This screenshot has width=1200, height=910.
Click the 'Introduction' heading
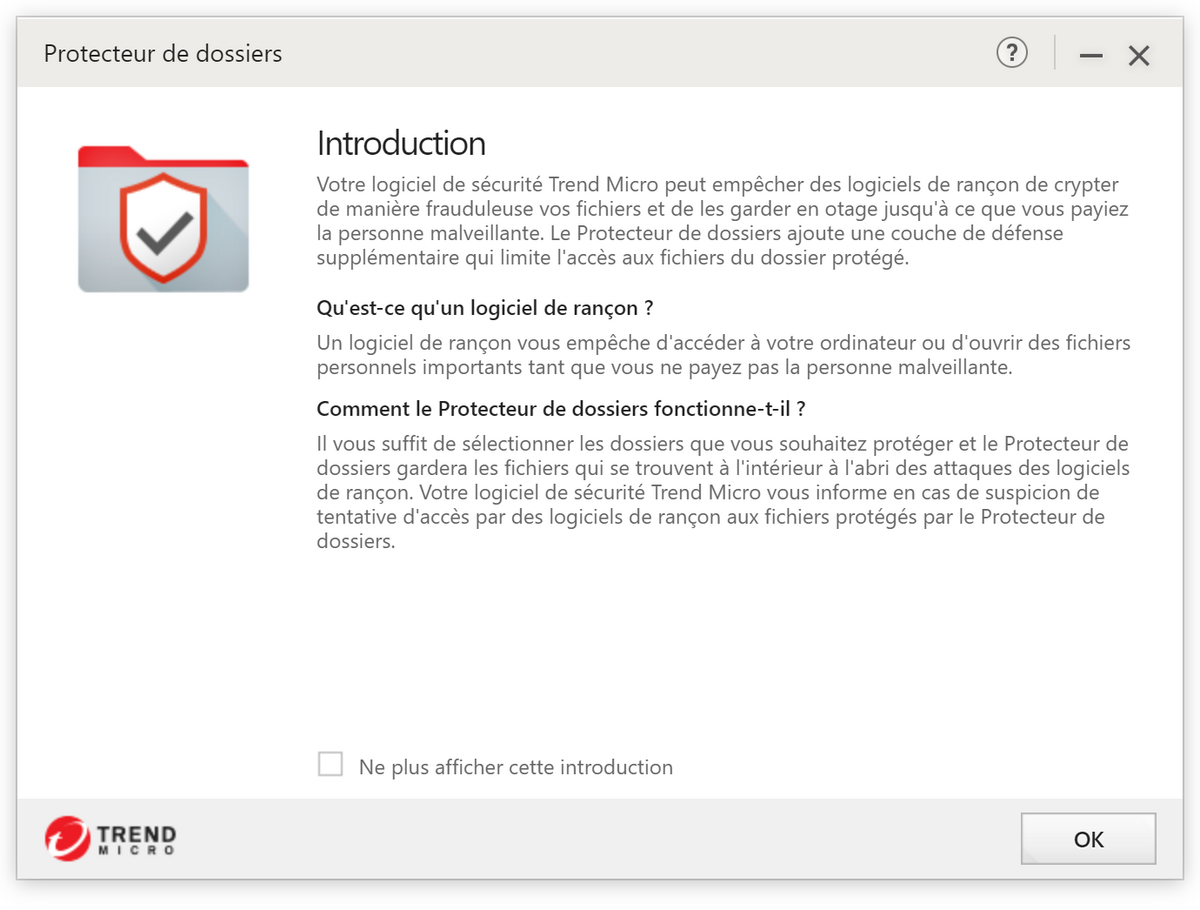click(x=401, y=144)
